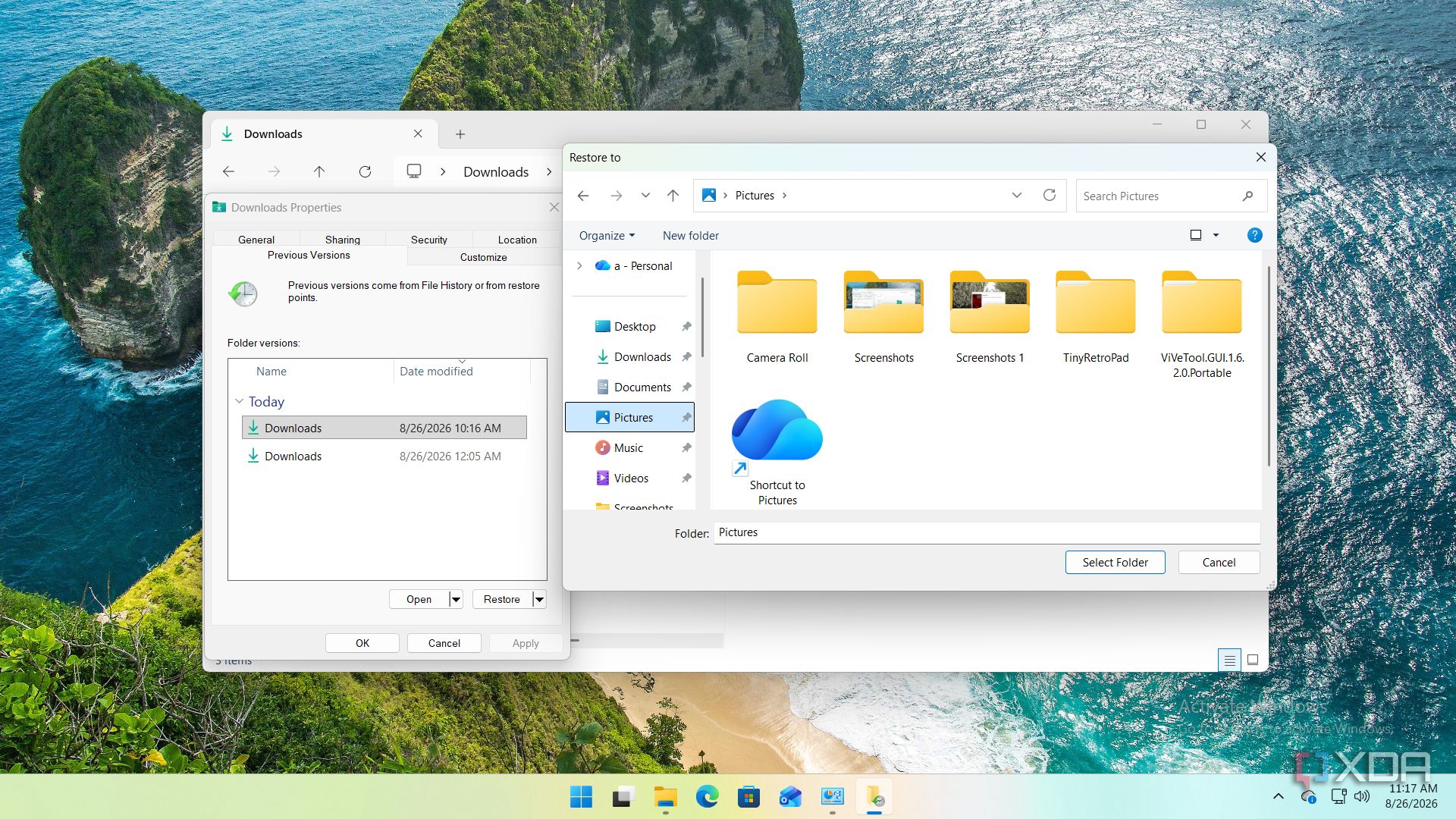Screen dimensions: 1456x819
Task: Select Documents in the navigation pane
Action: tap(642, 388)
